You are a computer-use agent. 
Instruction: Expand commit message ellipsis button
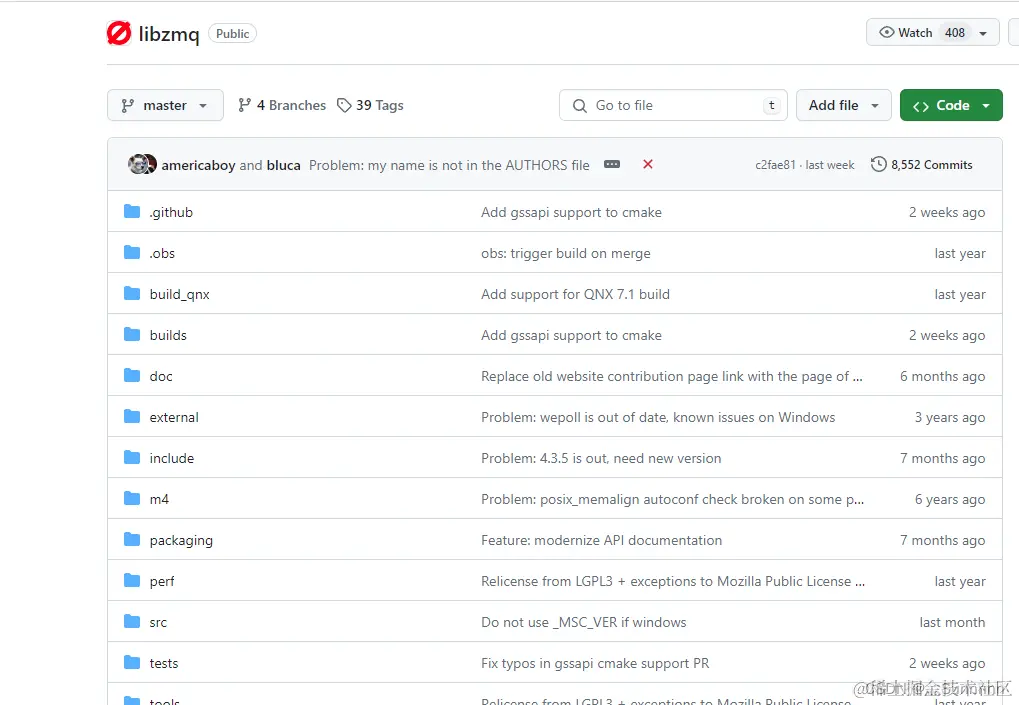click(612, 164)
